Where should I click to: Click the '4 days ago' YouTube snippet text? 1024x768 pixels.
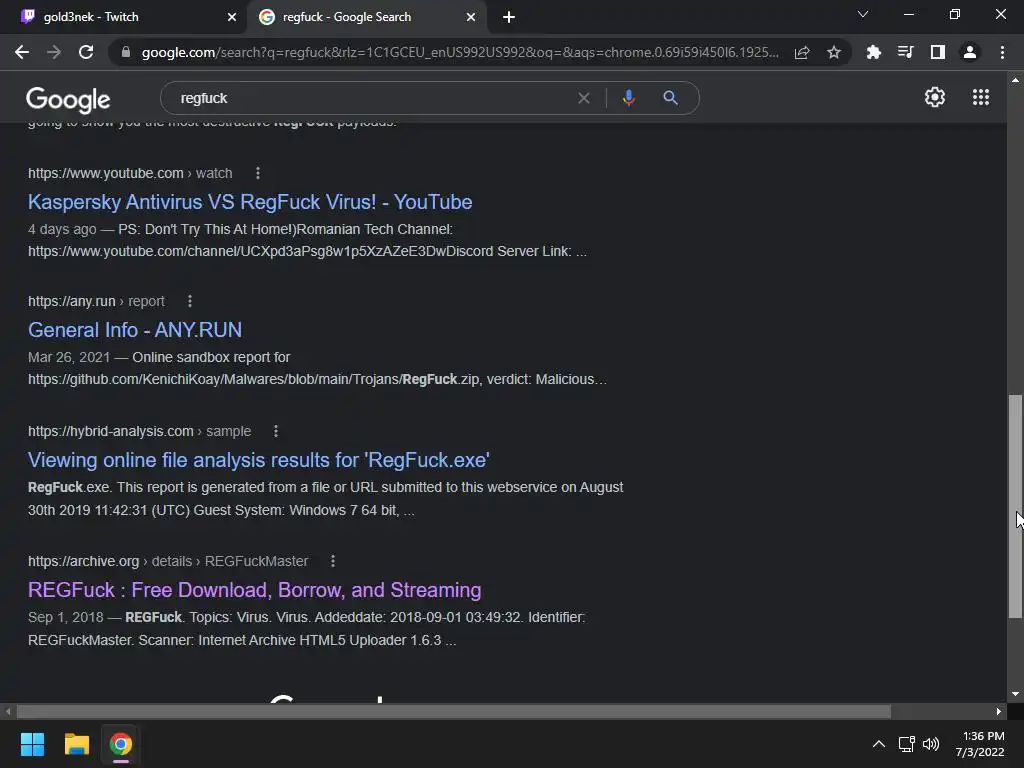(x=62, y=229)
